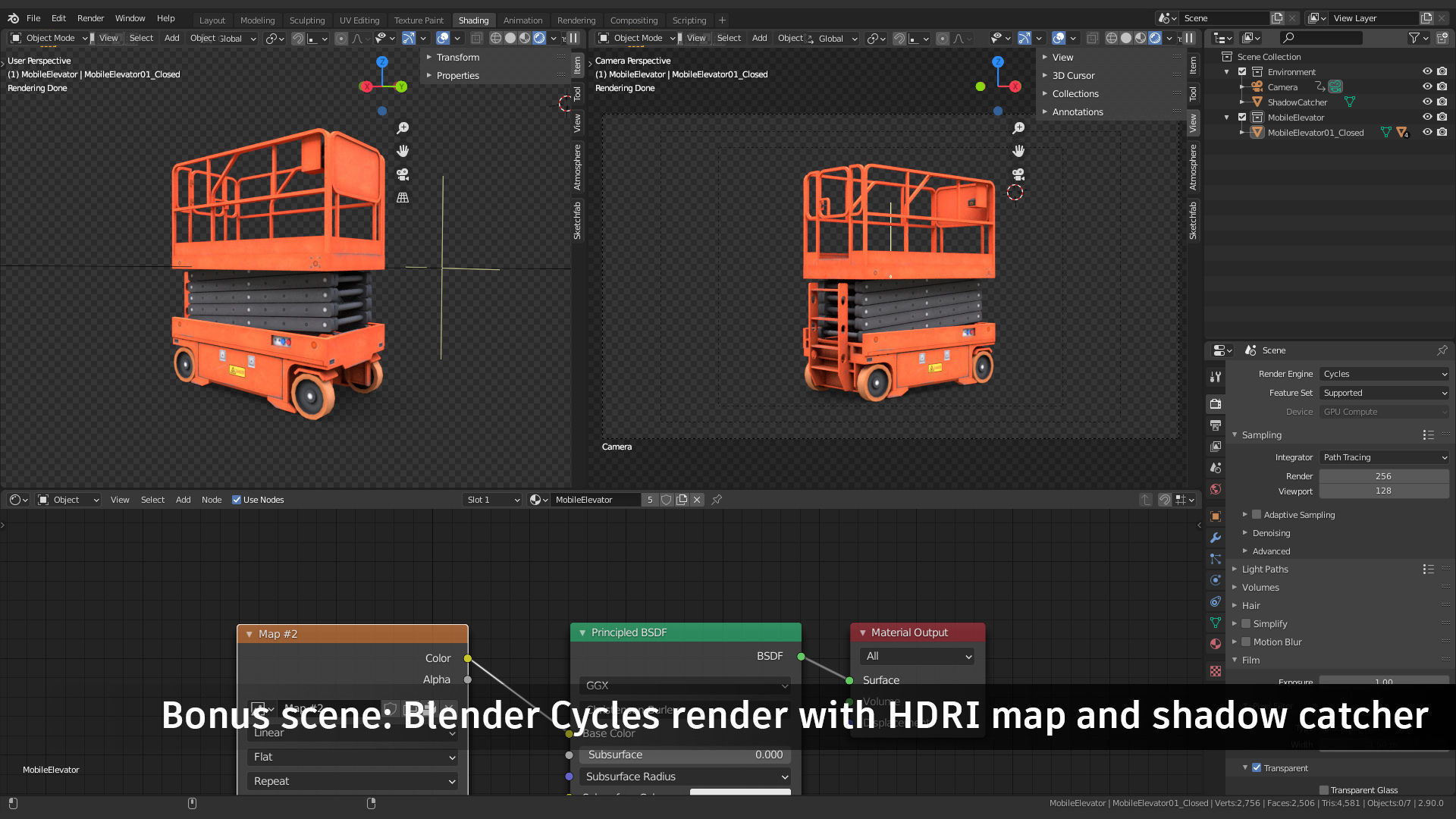Open the Texture properties checker icon
The width and height of the screenshot is (1456, 819).
1216,671
